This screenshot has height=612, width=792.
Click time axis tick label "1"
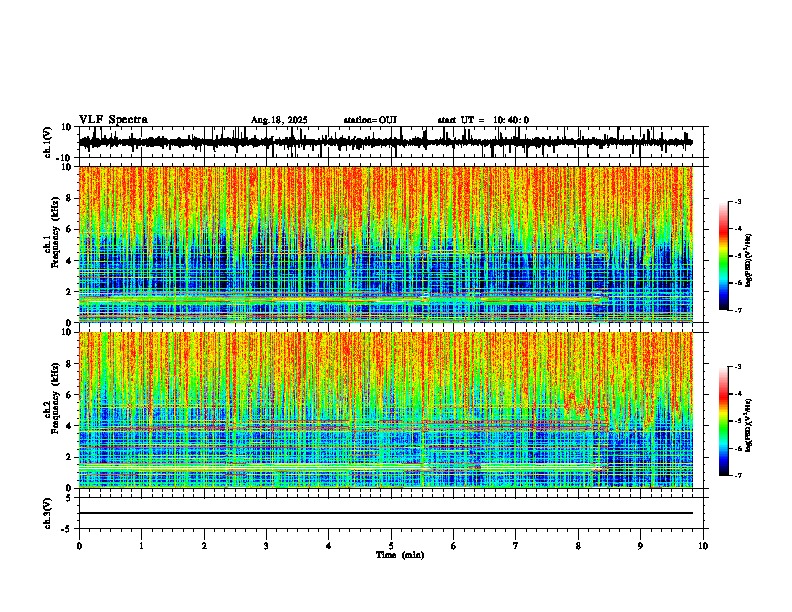[141, 545]
